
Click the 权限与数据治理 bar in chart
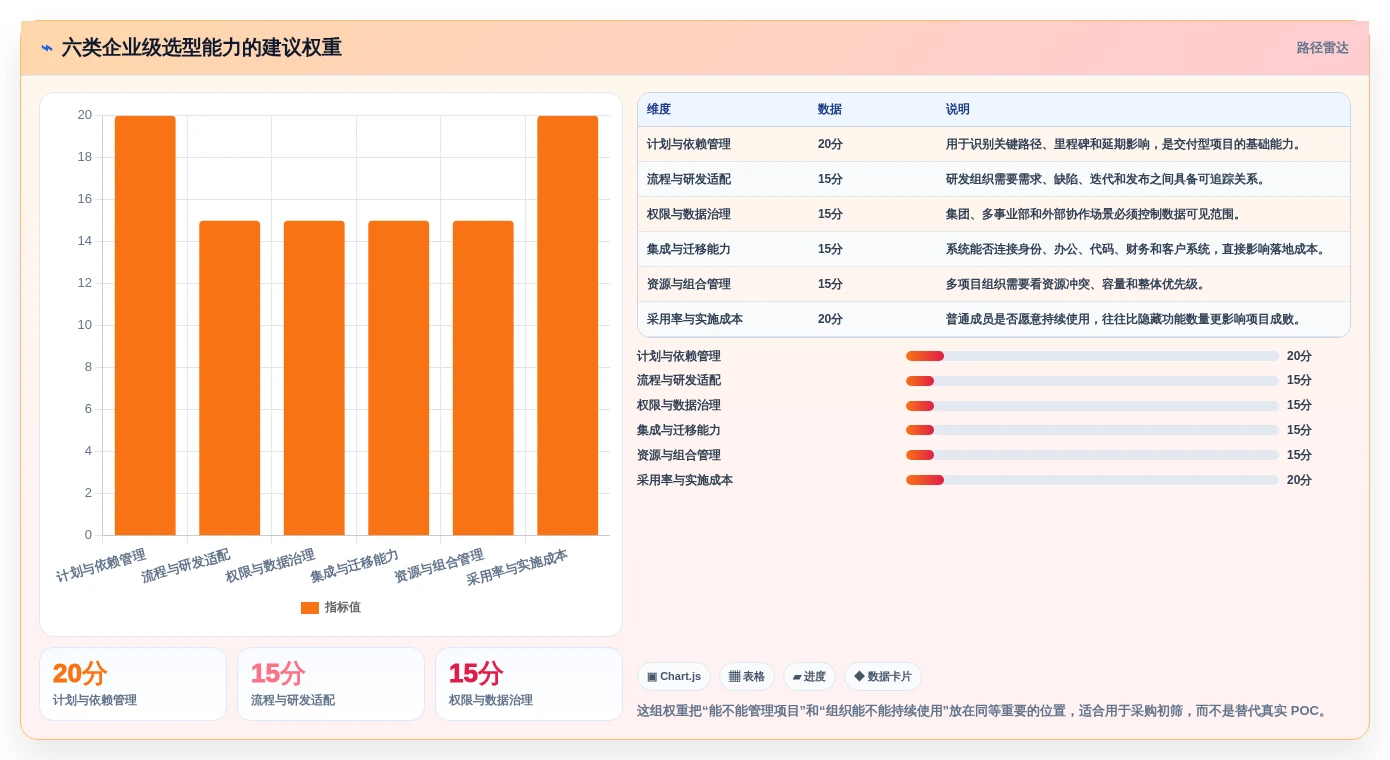tap(314, 378)
